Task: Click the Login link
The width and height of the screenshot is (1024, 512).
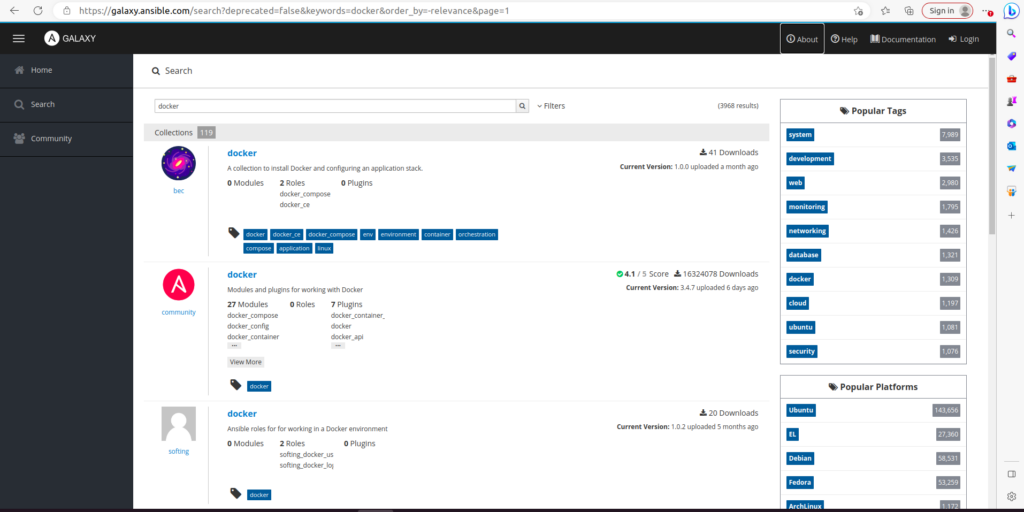Action: click(964, 39)
